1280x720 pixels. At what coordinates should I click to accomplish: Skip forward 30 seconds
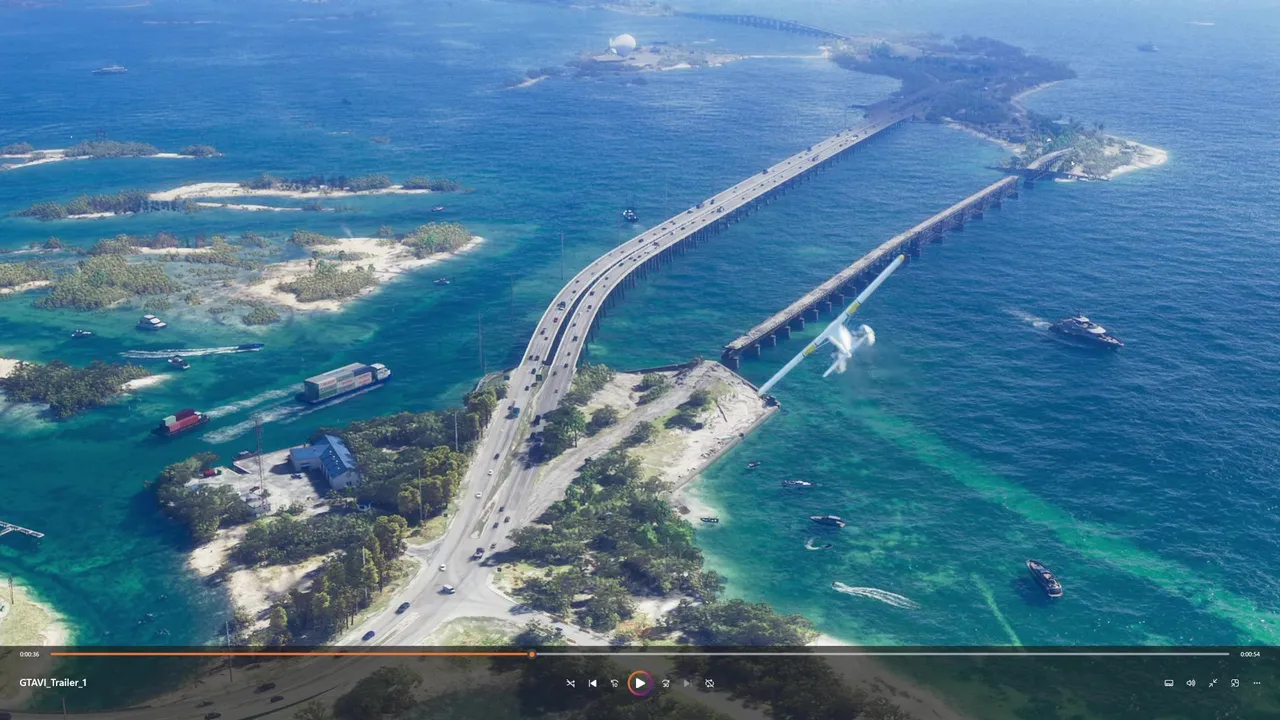665,683
